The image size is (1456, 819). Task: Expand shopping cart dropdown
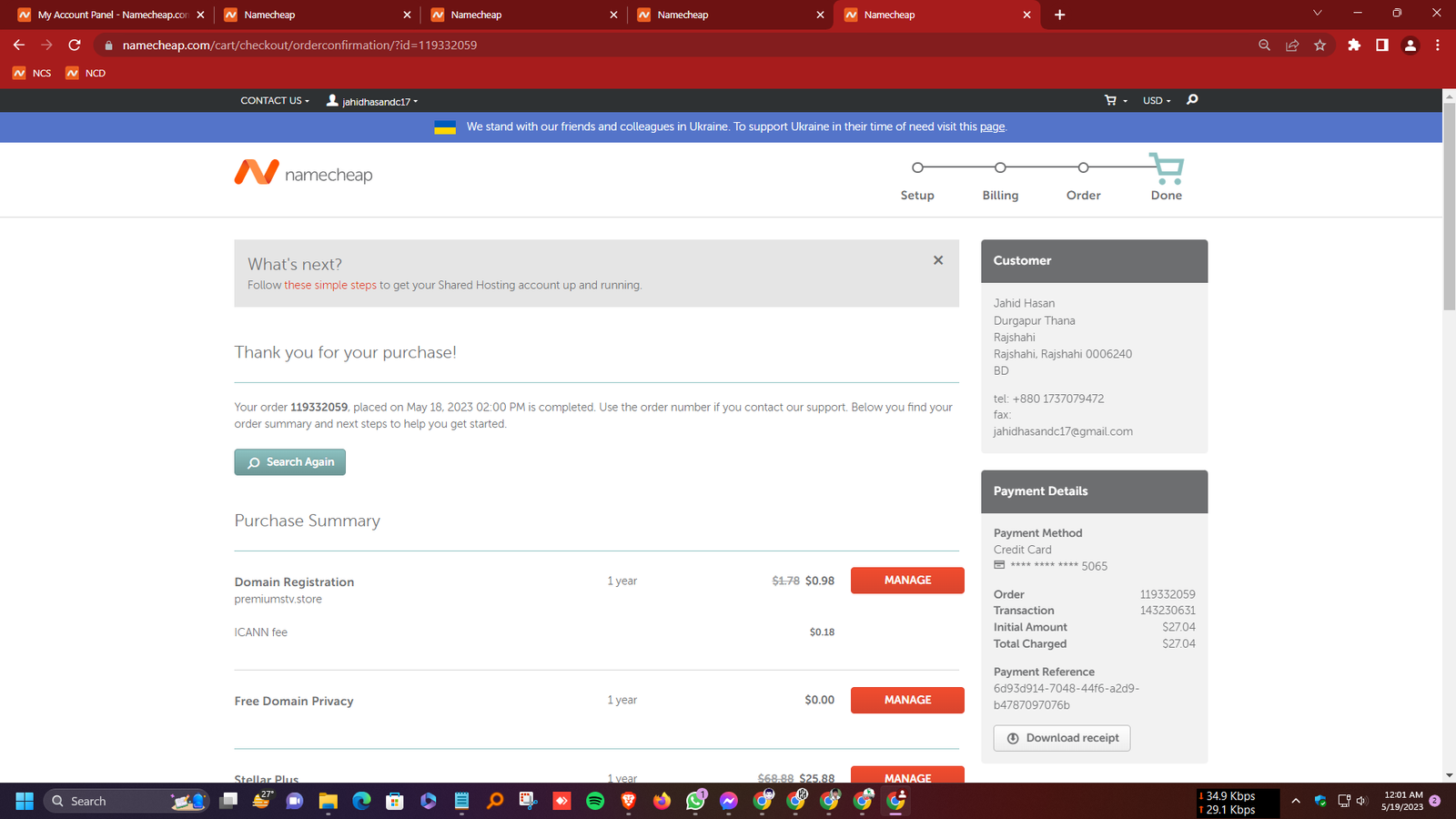(1116, 100)
